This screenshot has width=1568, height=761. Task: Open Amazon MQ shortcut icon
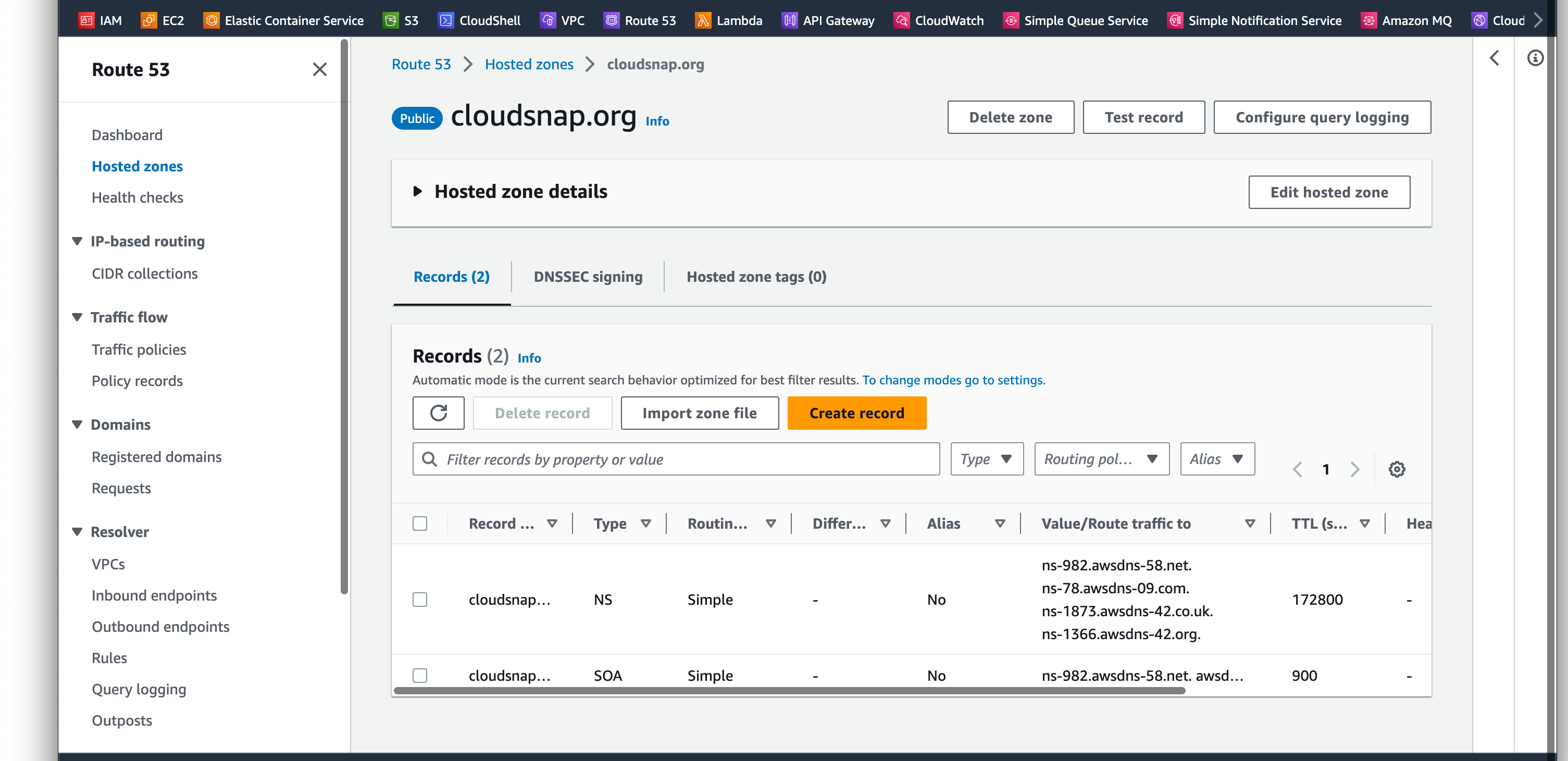[x=1368, y=20]
